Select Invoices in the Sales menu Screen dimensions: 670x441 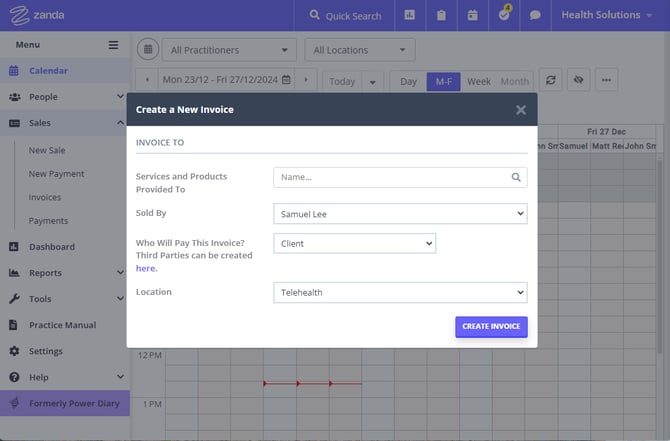(x=45, y=197)
